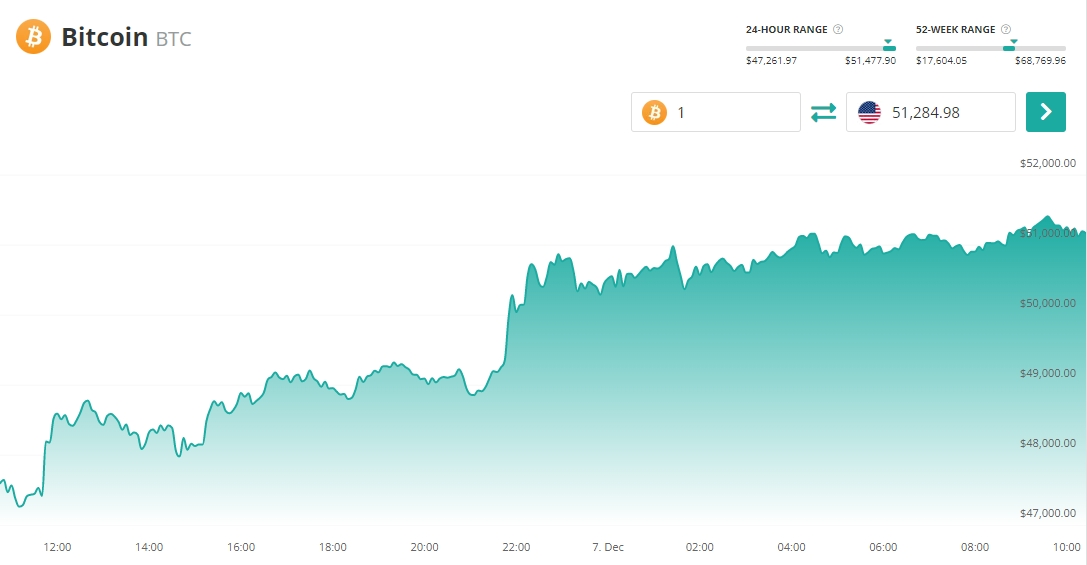This screenshot has height=565, width=1087.
Task: Click the 24-hour range help icon
Action: tap(838, 29)
